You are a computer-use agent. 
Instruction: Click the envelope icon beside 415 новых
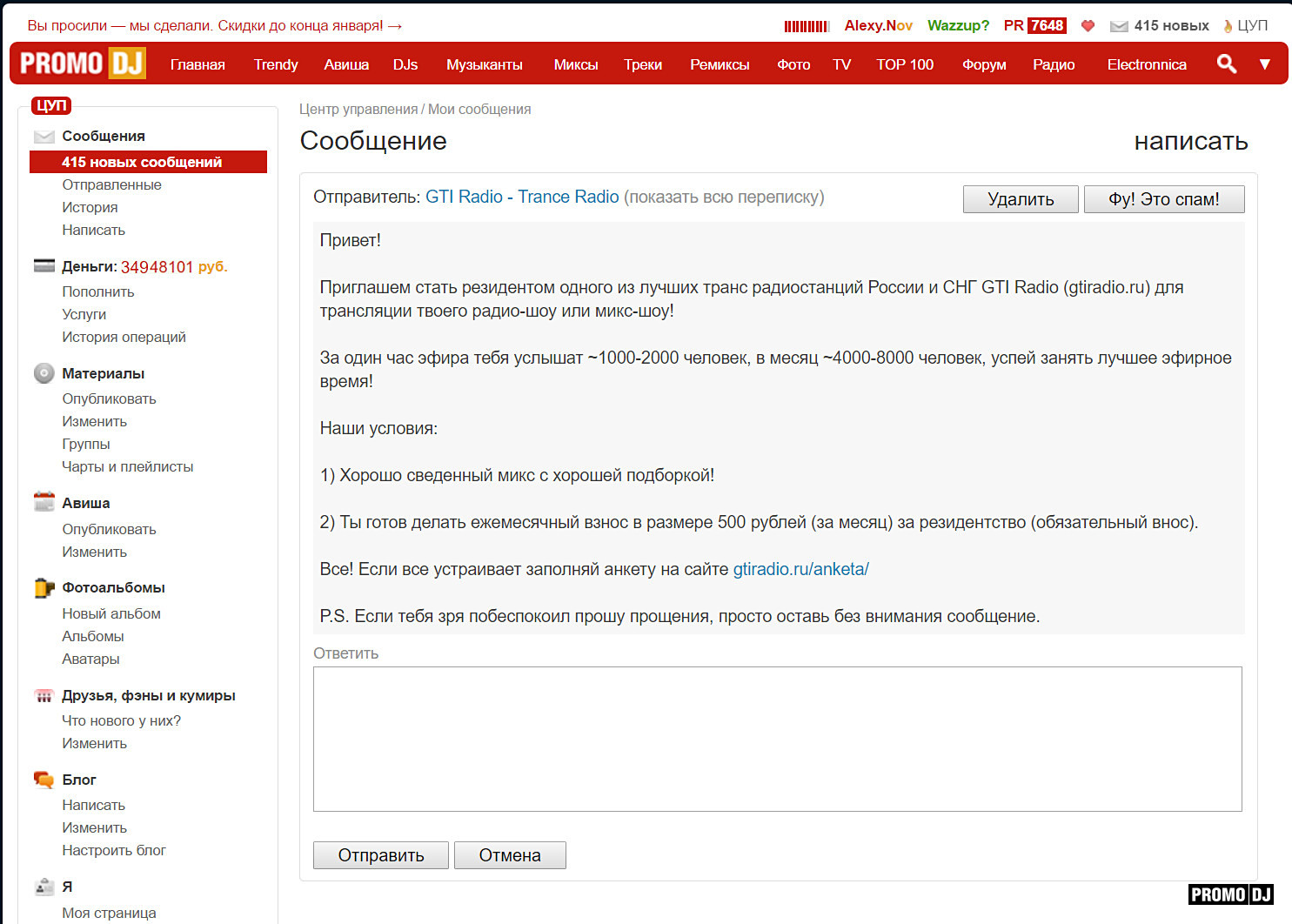1118,26
